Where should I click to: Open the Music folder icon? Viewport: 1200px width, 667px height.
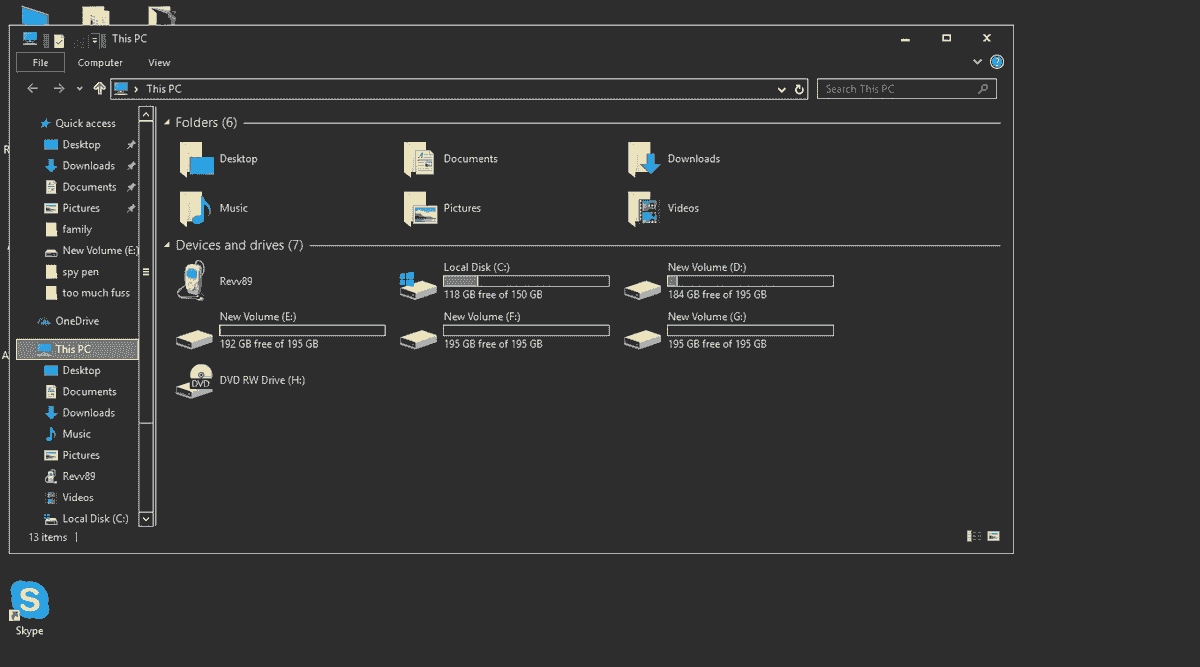pyautogui.click(x=193, y=208)
